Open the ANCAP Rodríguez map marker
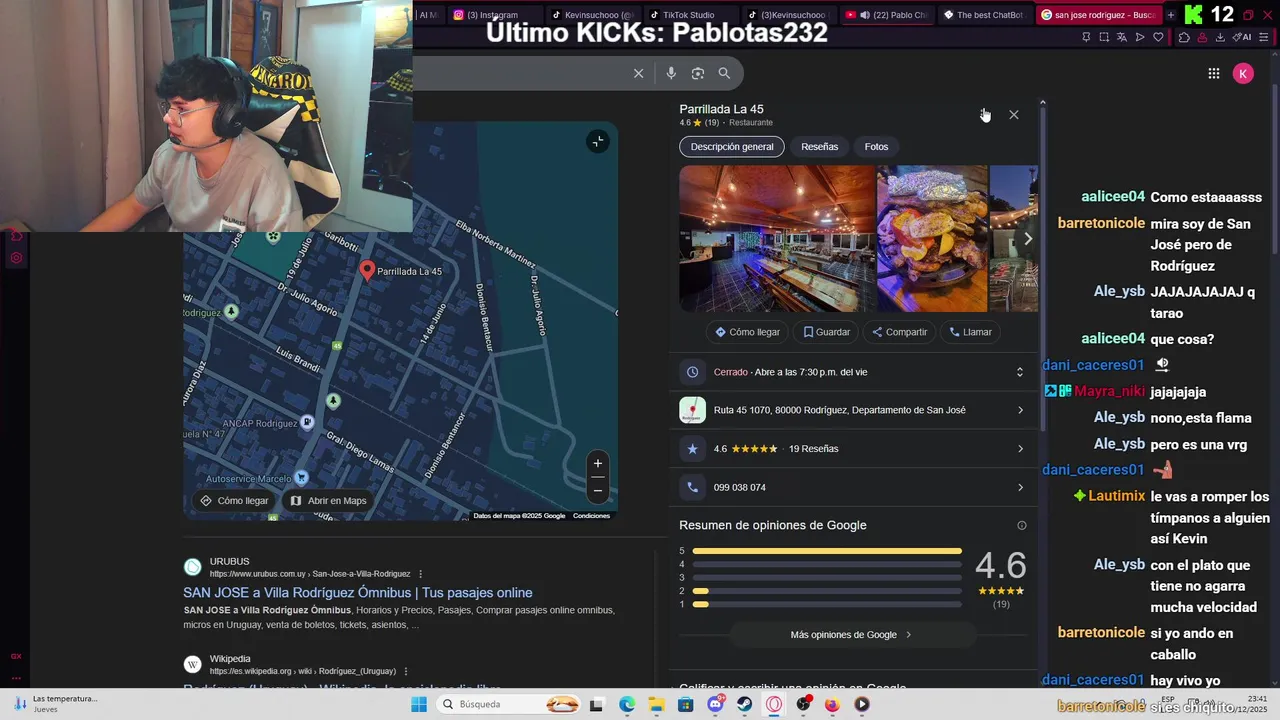 [x=307, y=422]
